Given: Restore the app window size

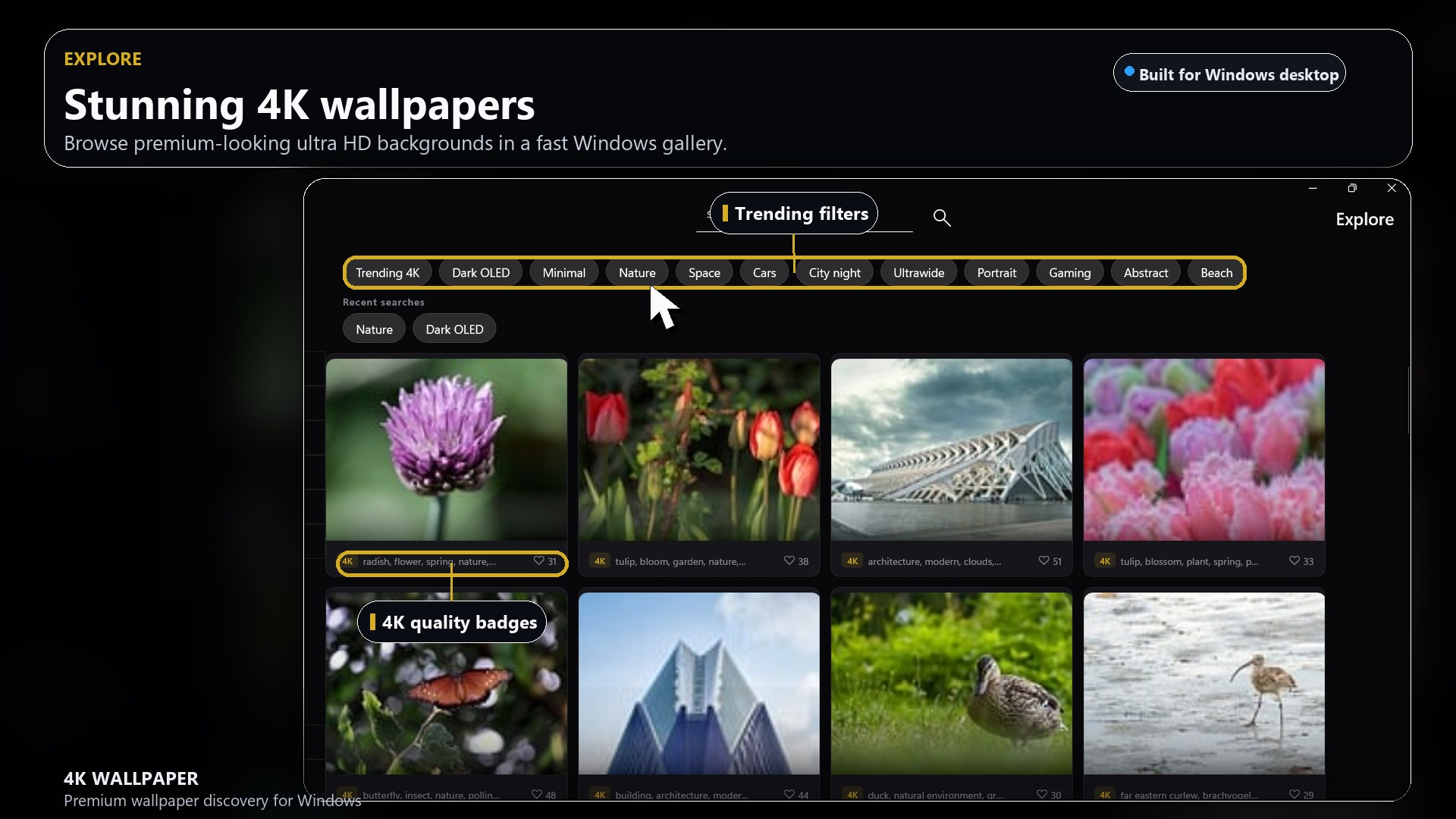Looking at the screenshot, I should coord(1352,188).
